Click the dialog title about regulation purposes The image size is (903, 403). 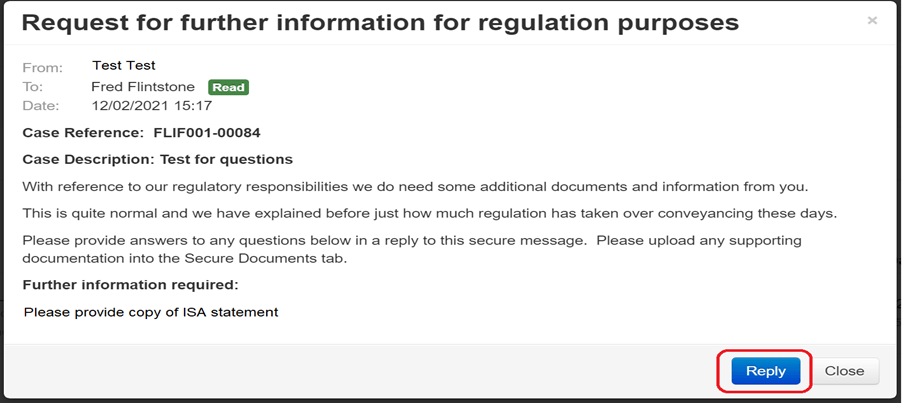coord(381,21)
